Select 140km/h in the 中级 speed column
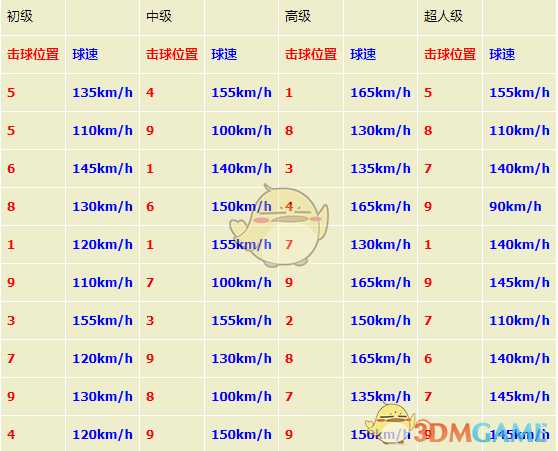The image size is (558, 451). (241, 168)
